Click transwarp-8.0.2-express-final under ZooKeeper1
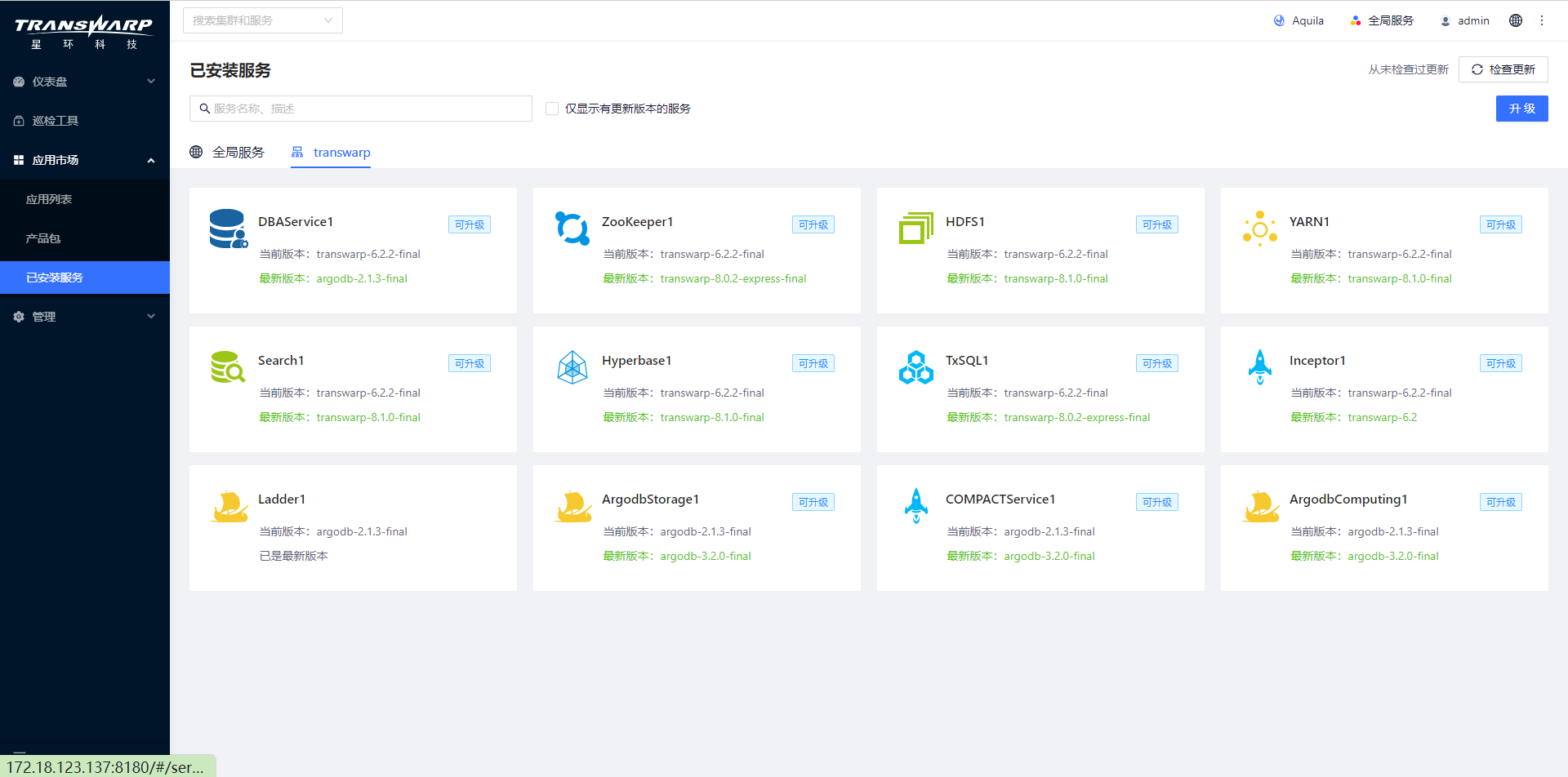The height and width of the screenshot is (777, 1568). pos(733,278)
